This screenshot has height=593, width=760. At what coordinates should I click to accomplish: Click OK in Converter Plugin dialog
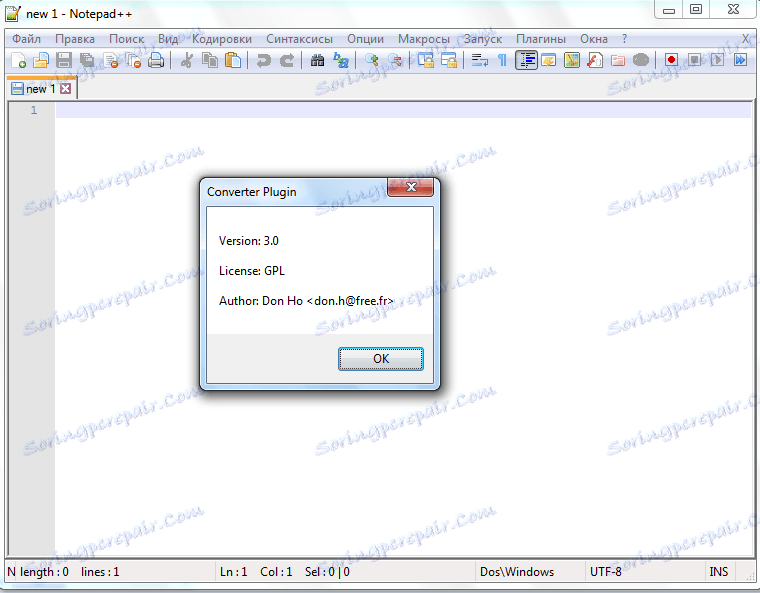(380, 359)
